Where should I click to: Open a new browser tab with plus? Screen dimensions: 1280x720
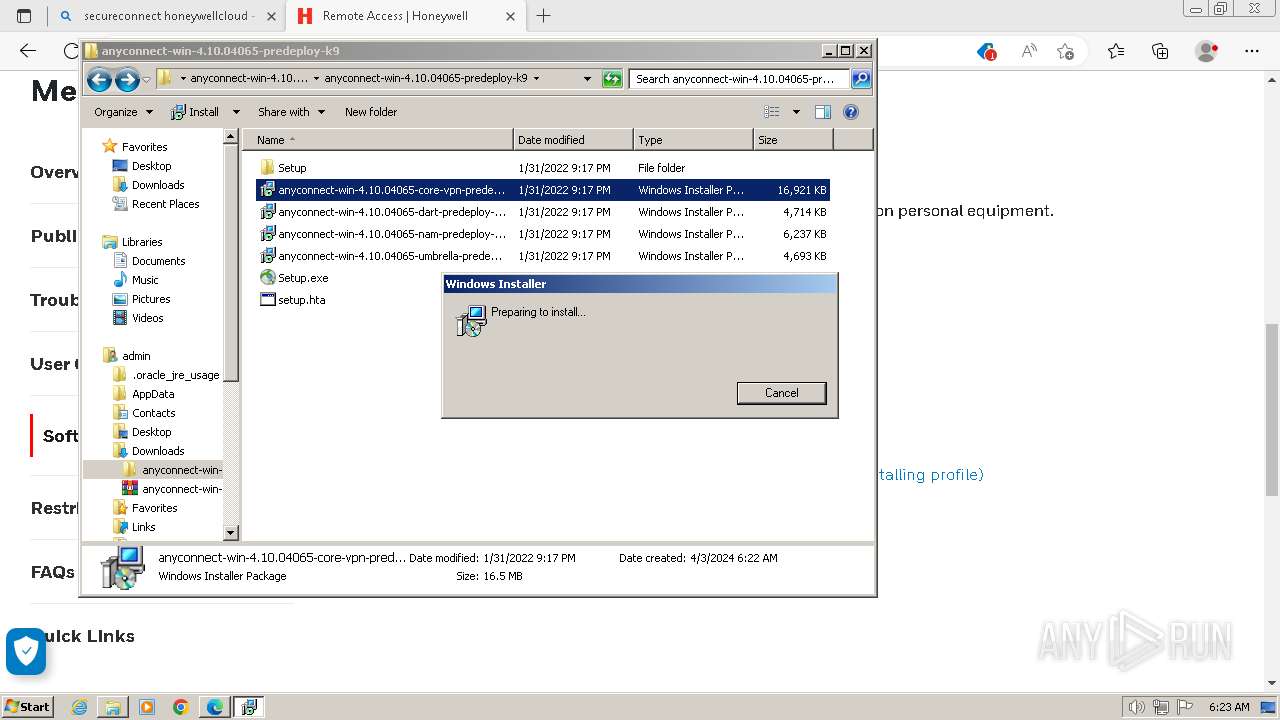[x=544, y=16]
